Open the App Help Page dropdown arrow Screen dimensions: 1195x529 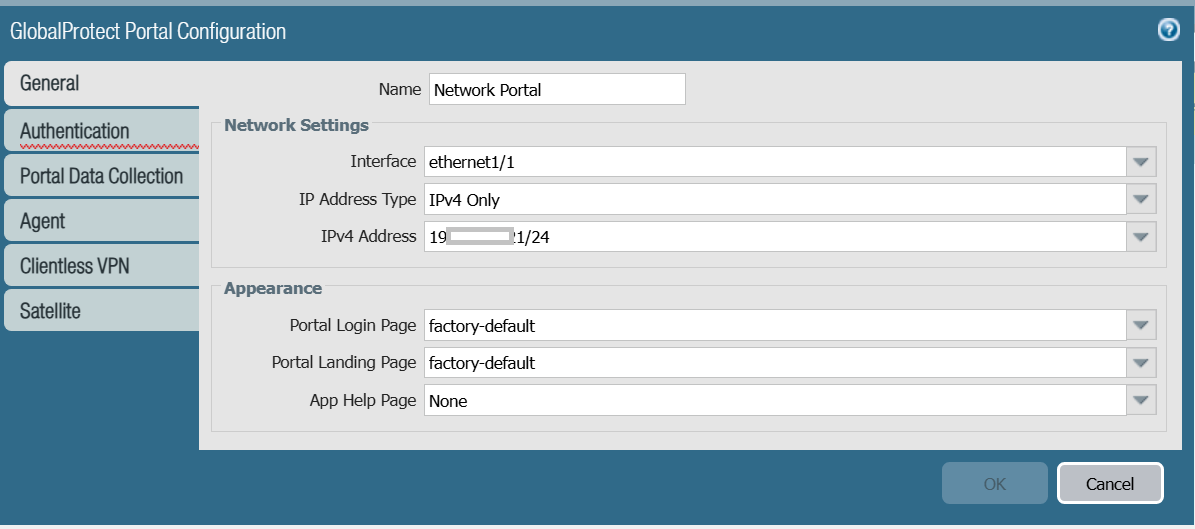point(1141,401)
